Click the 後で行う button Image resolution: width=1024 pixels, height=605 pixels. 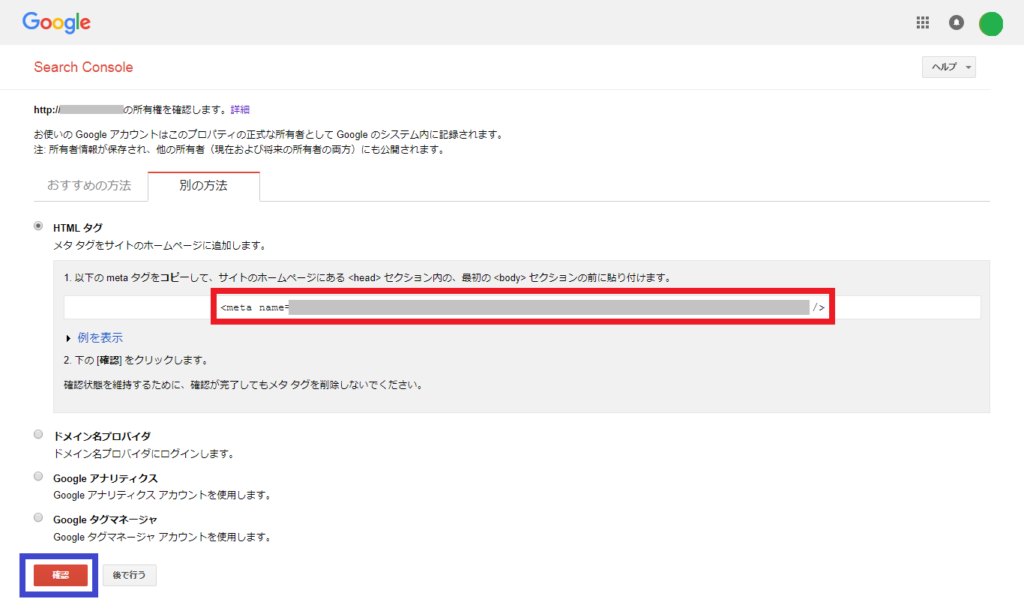129,575
